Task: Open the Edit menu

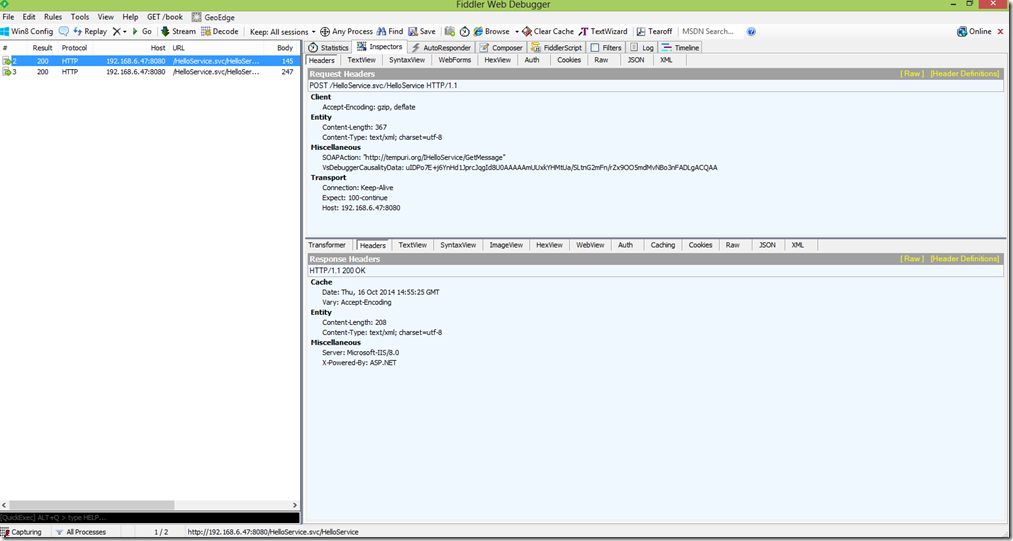Action: pyautogui.click(x=29, y=17)
